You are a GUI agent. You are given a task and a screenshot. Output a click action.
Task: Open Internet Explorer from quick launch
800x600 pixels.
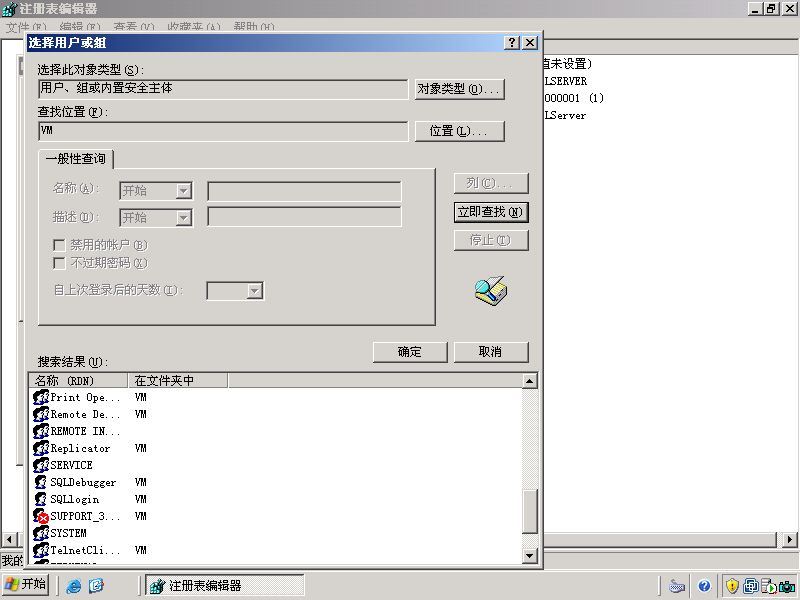click(74, 585)
